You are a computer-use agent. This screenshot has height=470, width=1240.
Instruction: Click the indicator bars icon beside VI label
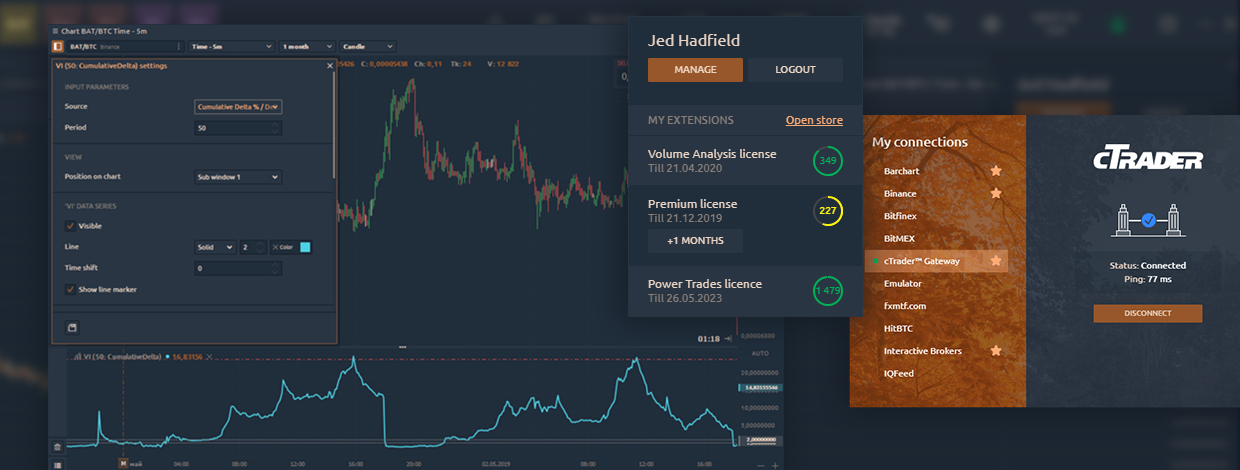pos(77,356)
